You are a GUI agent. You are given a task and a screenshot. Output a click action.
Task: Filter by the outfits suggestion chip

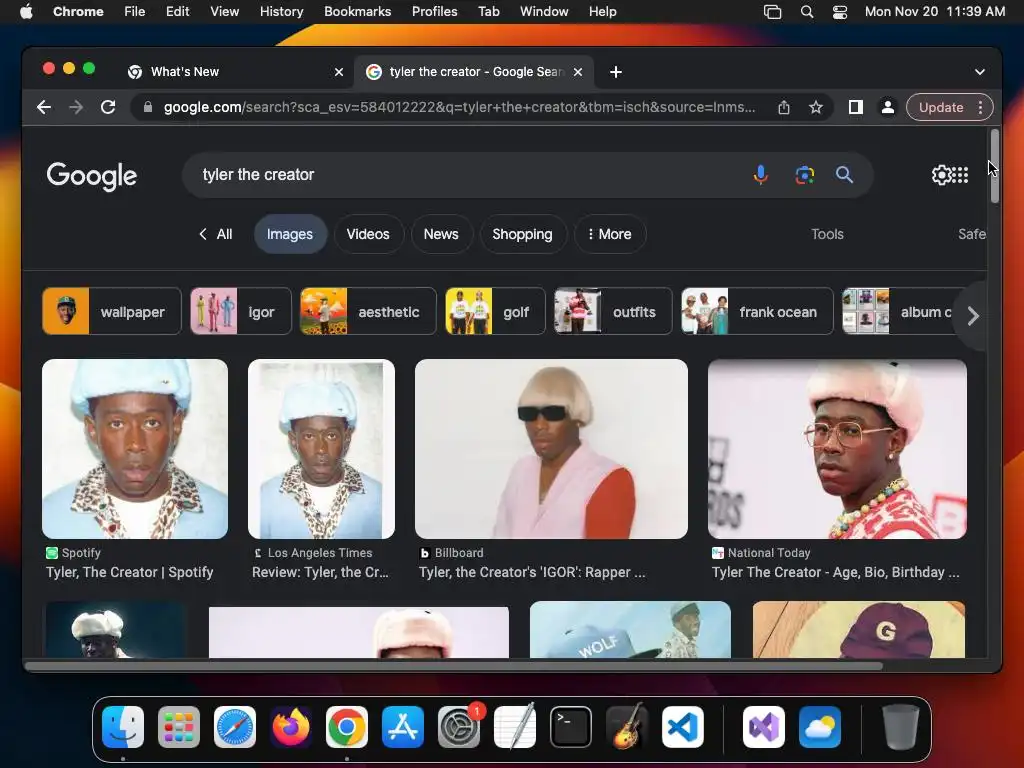pos(613,312)
